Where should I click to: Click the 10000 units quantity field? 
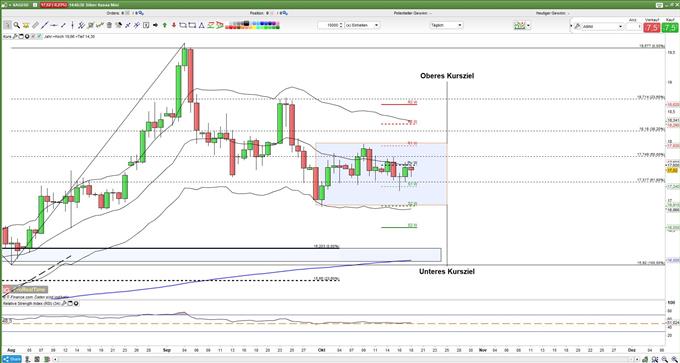(331, 25)
